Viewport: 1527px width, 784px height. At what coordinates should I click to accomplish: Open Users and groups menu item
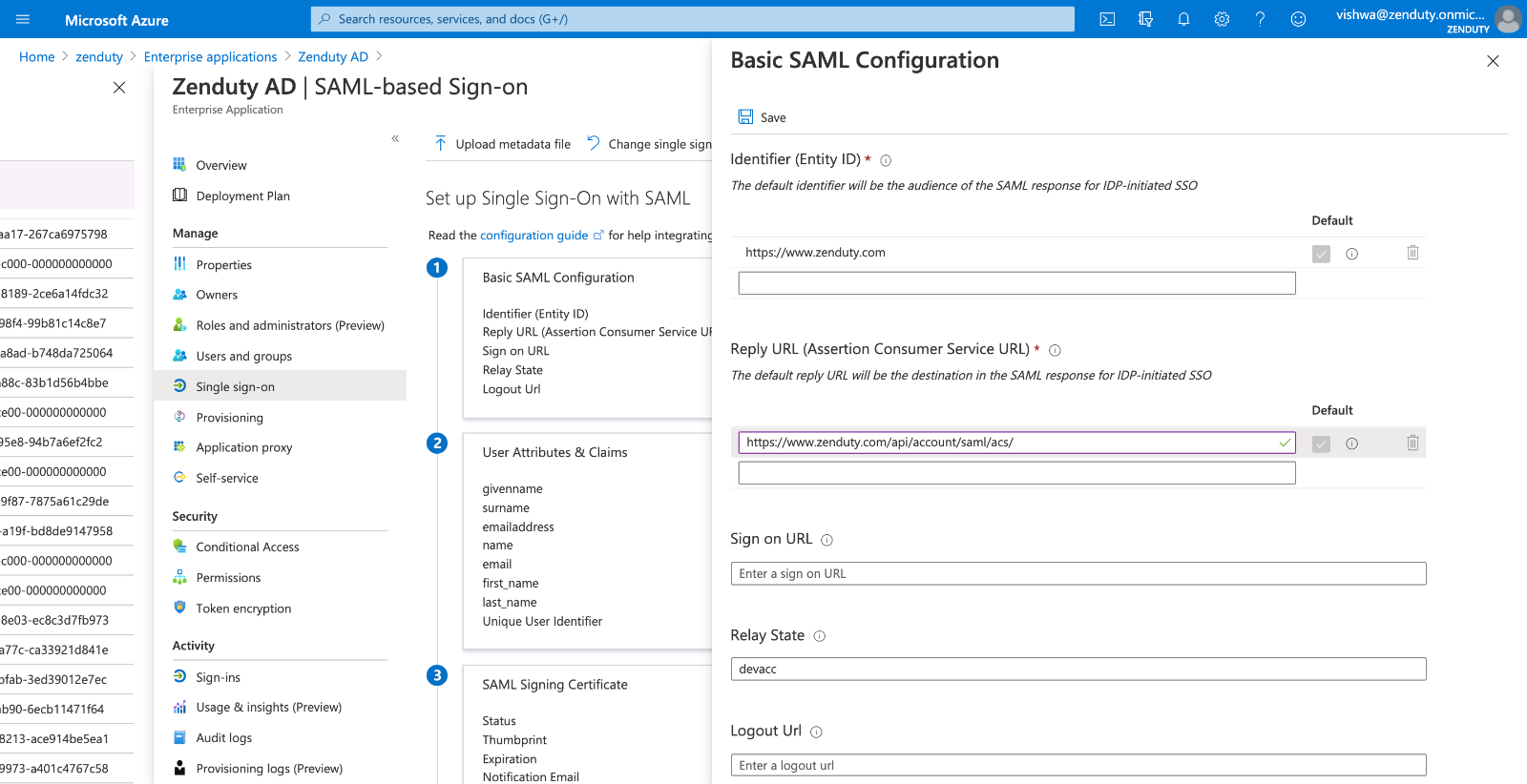tap(243, 356)
